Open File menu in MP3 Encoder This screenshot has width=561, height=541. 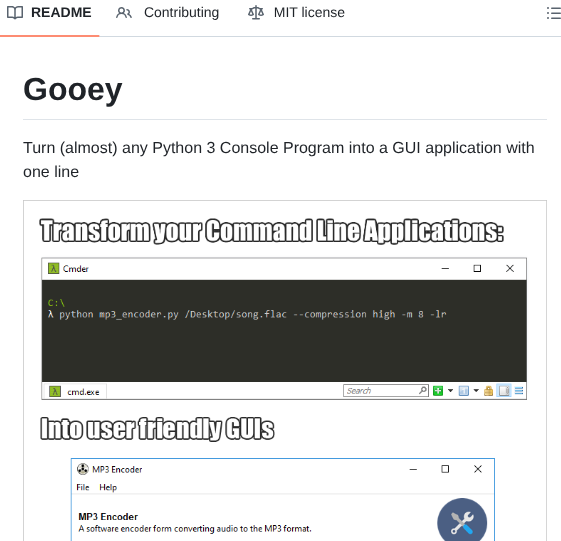click(x=83, y=487)
